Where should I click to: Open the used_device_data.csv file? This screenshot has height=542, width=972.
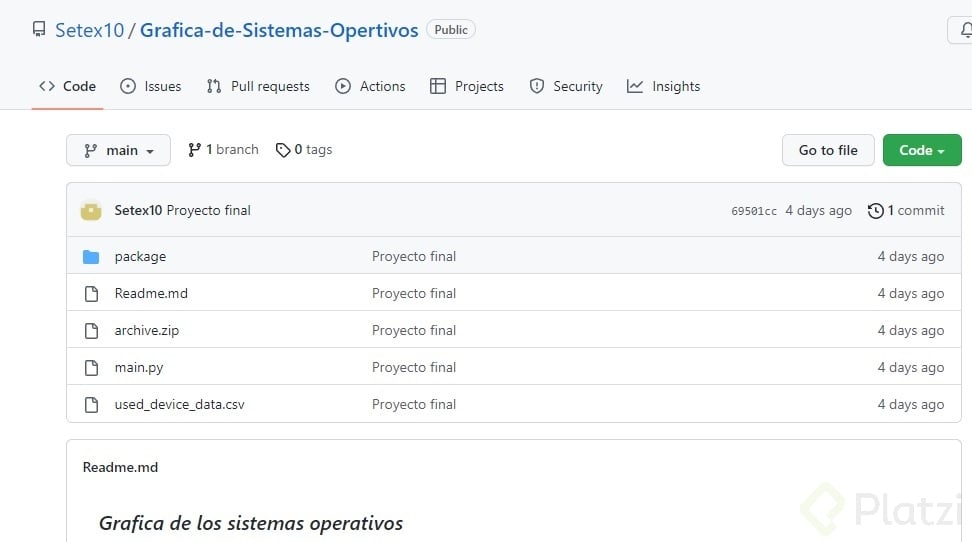(180, 404)
